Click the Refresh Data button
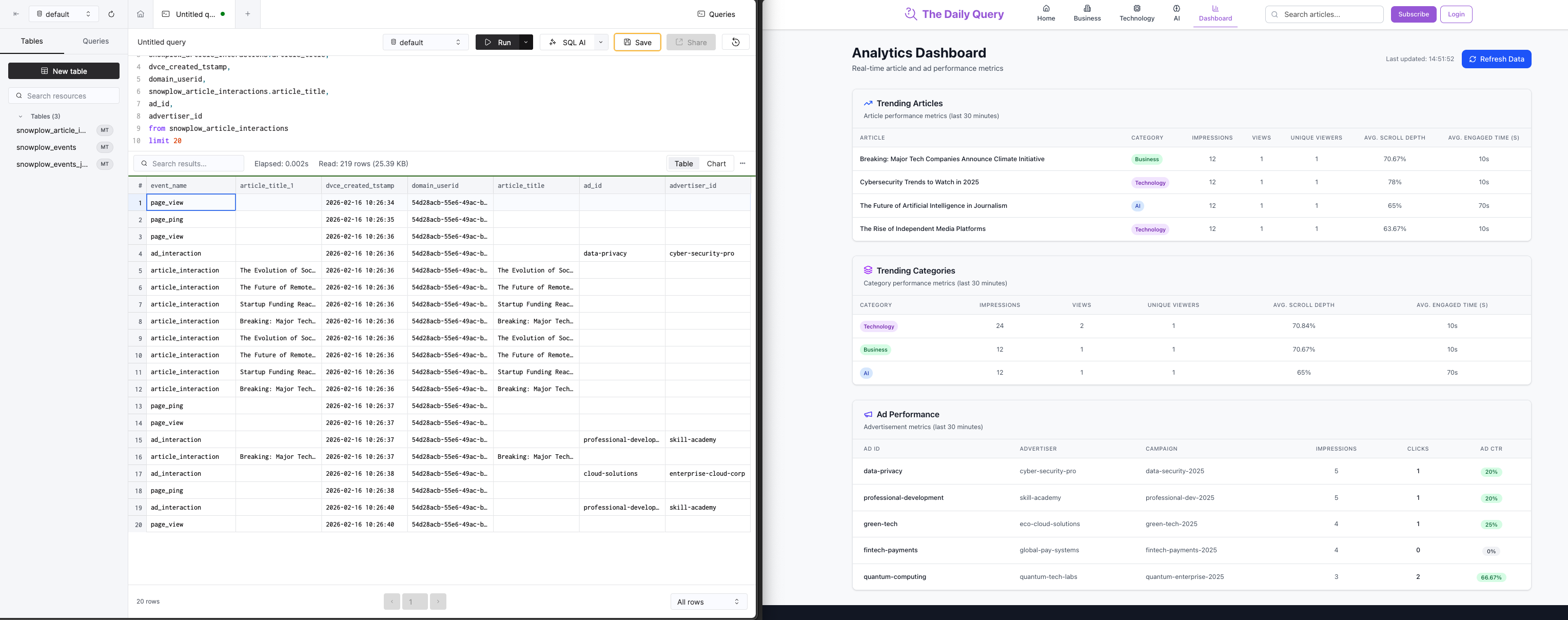 point(1496,59)
